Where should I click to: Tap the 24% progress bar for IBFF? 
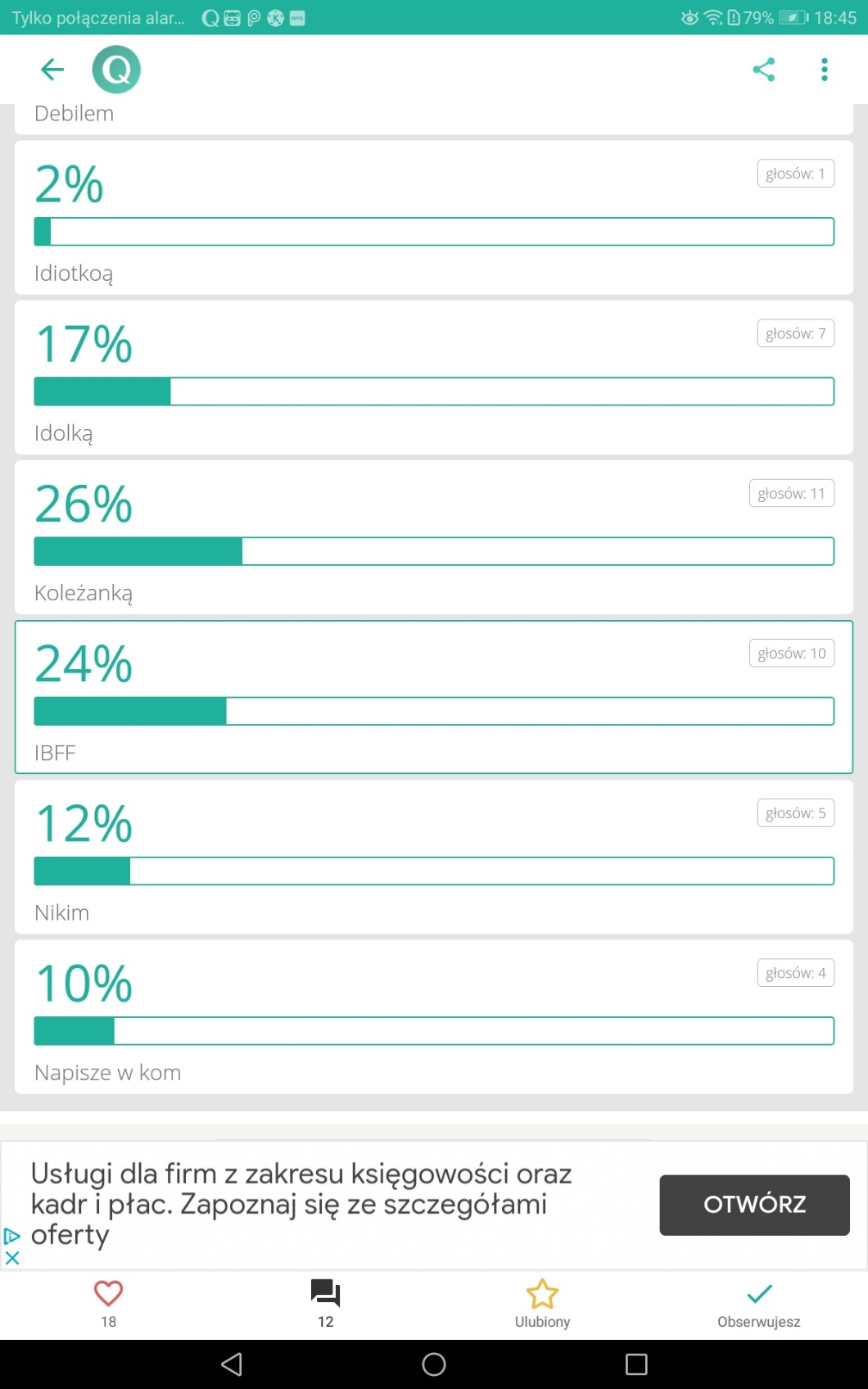click(434, 711)
